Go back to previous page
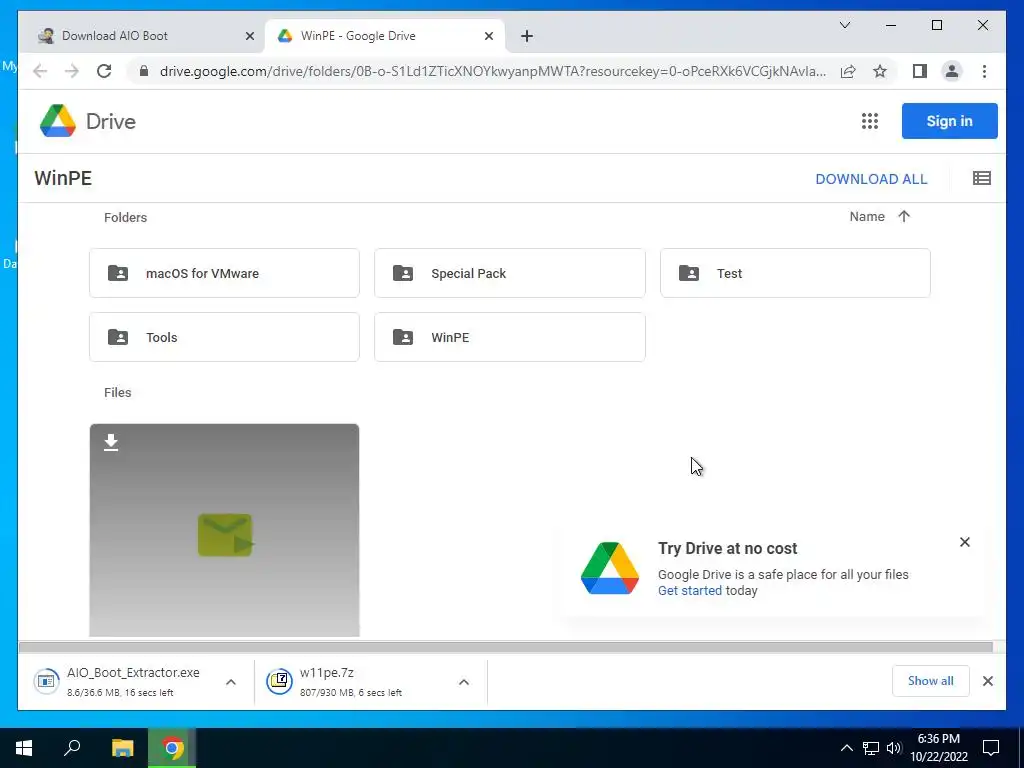This screenshot has width=1024, height=768. coord(40,71)
